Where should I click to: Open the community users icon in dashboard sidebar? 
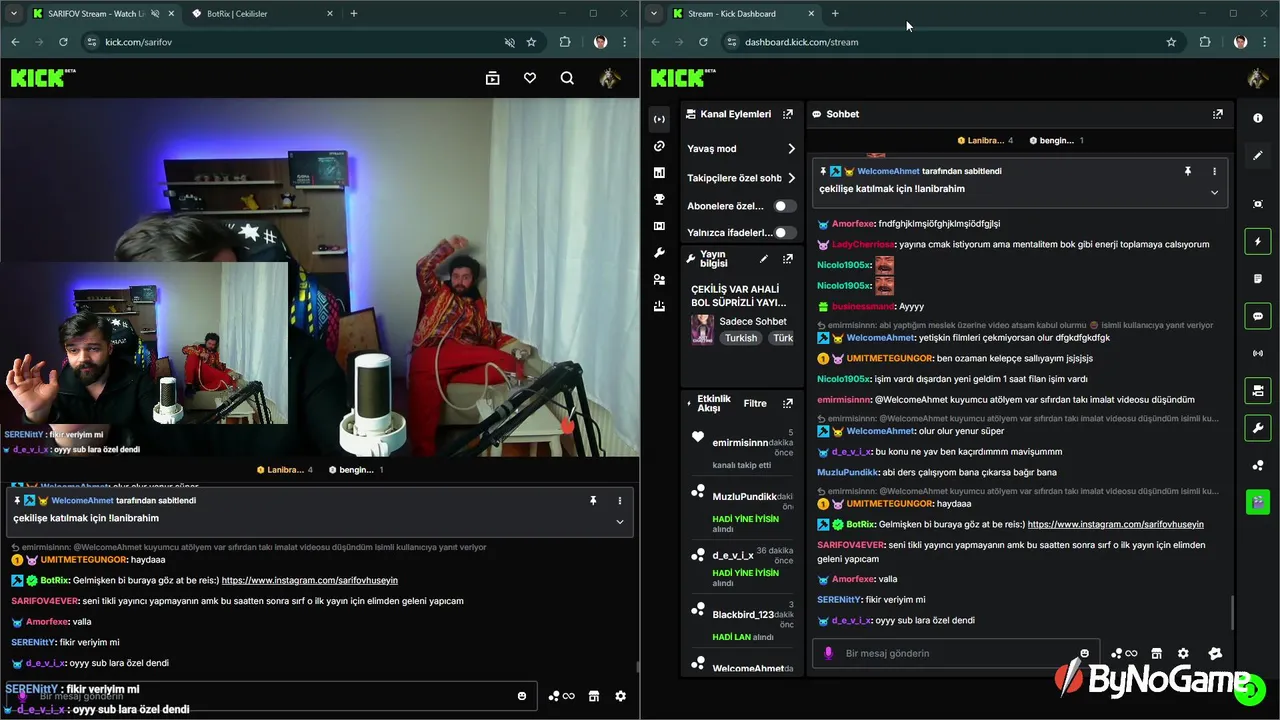pyautogui.click(x=659, y=280)
